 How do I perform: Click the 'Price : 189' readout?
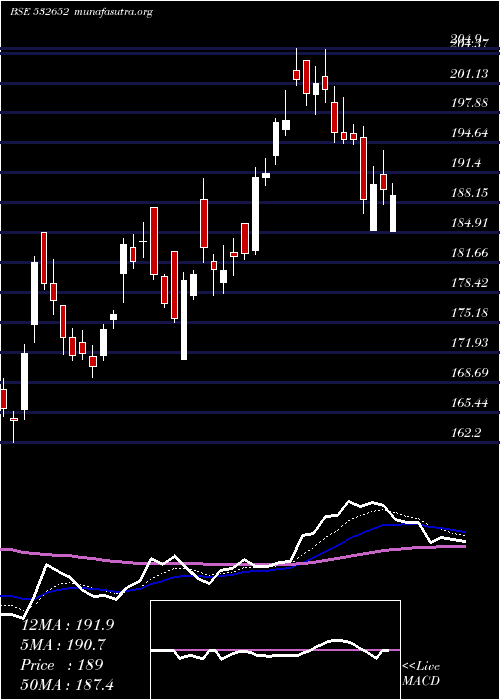(62, 665)
